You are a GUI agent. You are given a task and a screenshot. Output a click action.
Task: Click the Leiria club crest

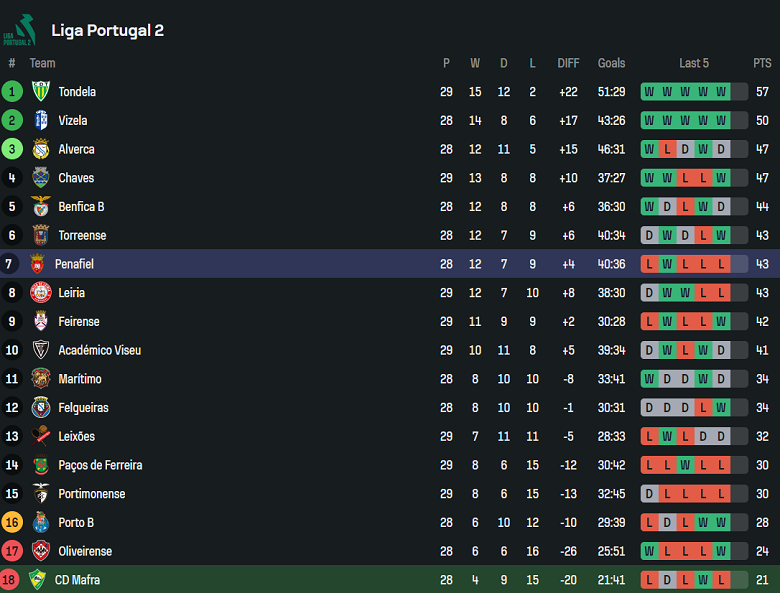[41, 293]
